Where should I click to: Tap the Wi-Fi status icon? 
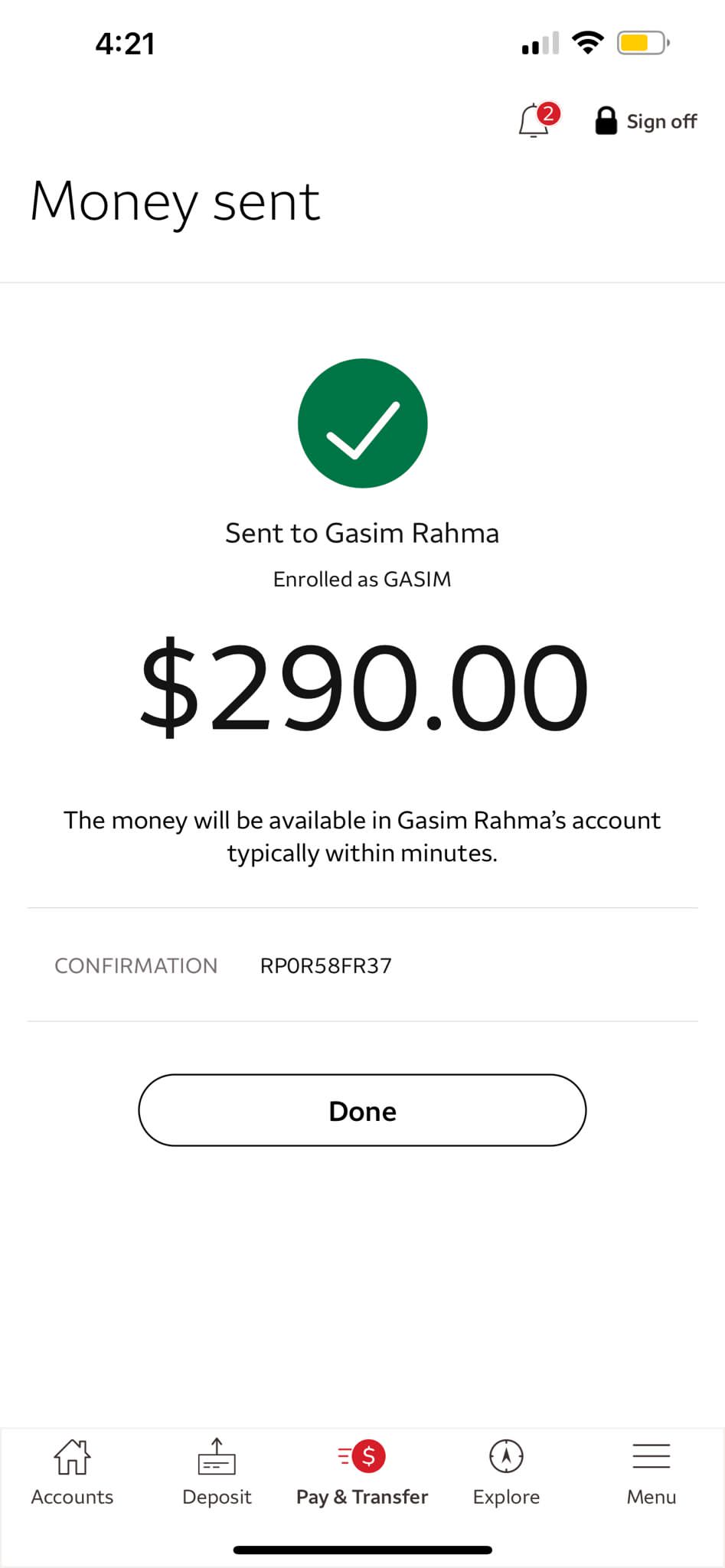587,43
